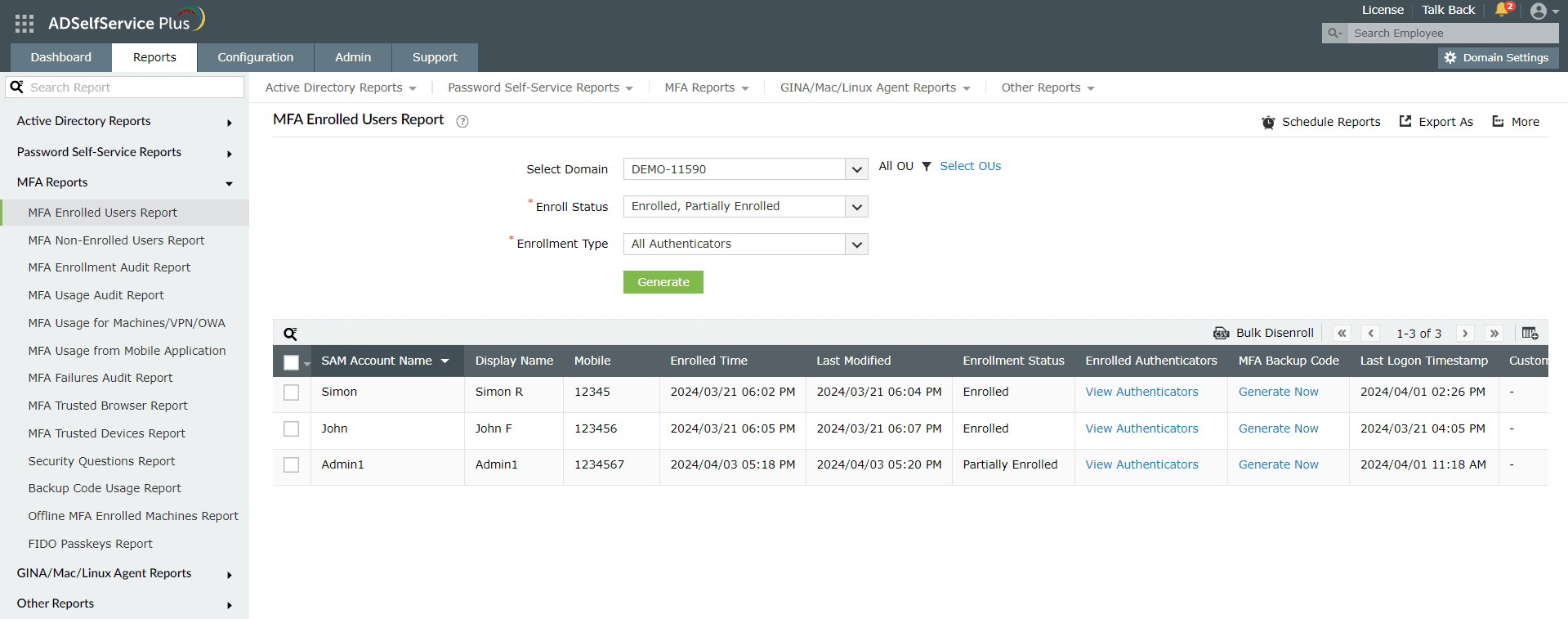The height and width of the screenshot is (619, 1568).
Task: View Authenticators for John
Action: click(1141, 428)
